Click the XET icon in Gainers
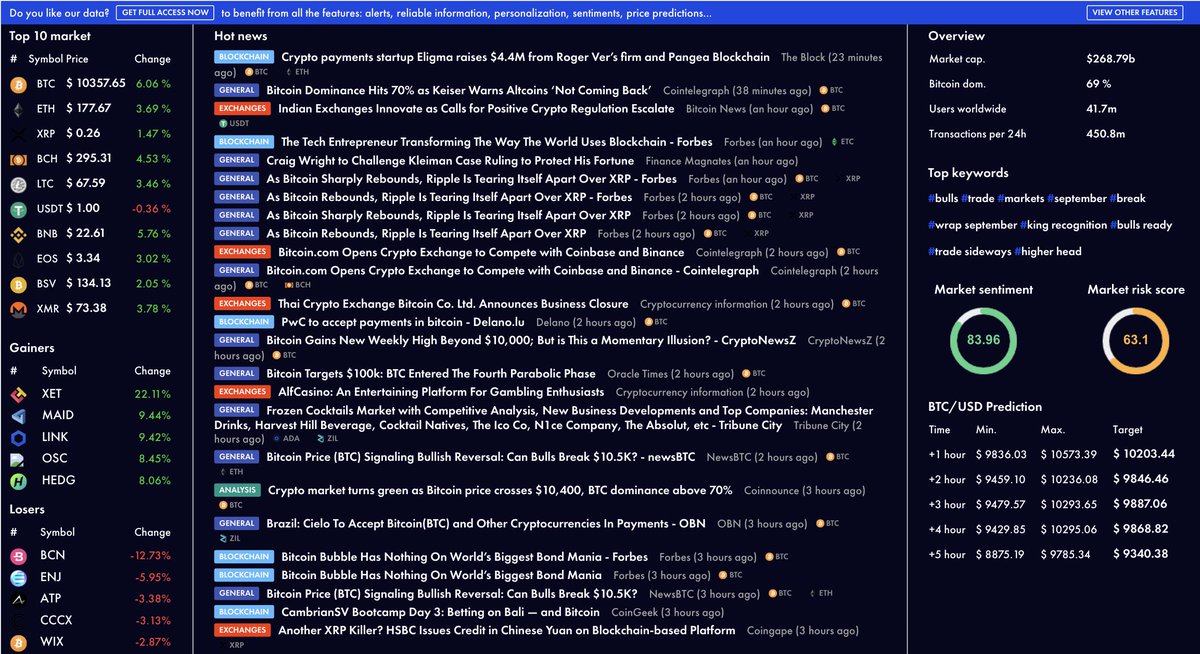Viewport: 1200px width, 654px height. coord(18,394)
